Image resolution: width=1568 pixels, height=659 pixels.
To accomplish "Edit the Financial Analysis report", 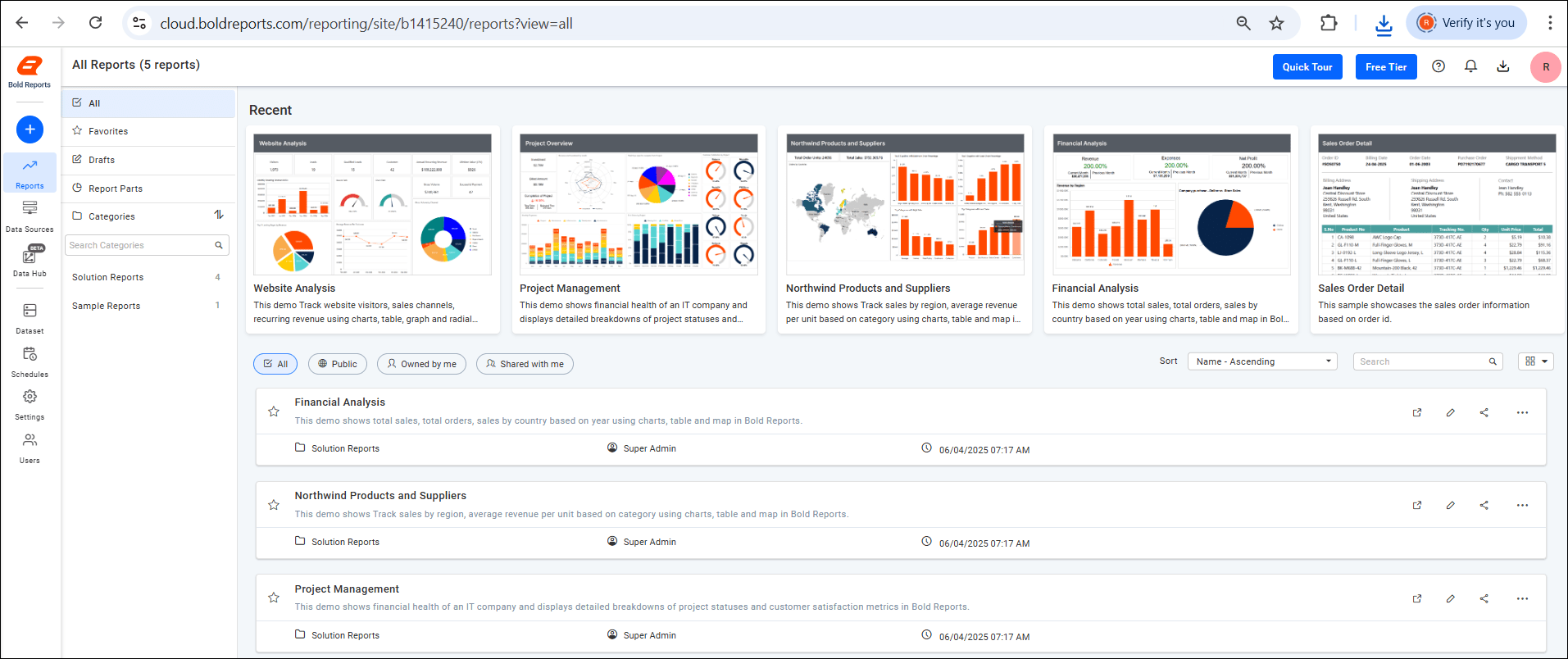I will tap(1451, 412).
